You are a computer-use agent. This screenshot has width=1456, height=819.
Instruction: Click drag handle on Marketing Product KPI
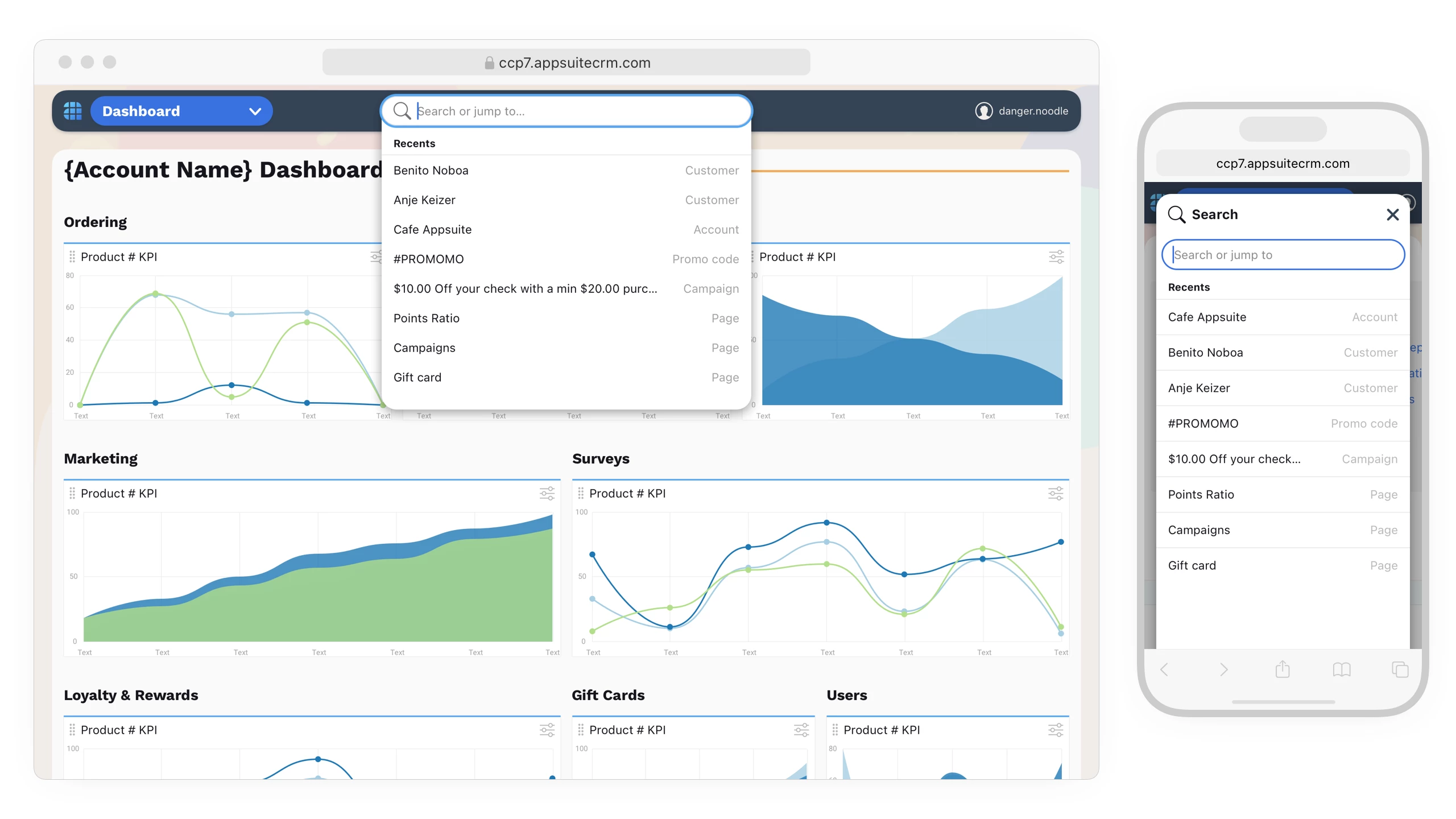[72, 494]
